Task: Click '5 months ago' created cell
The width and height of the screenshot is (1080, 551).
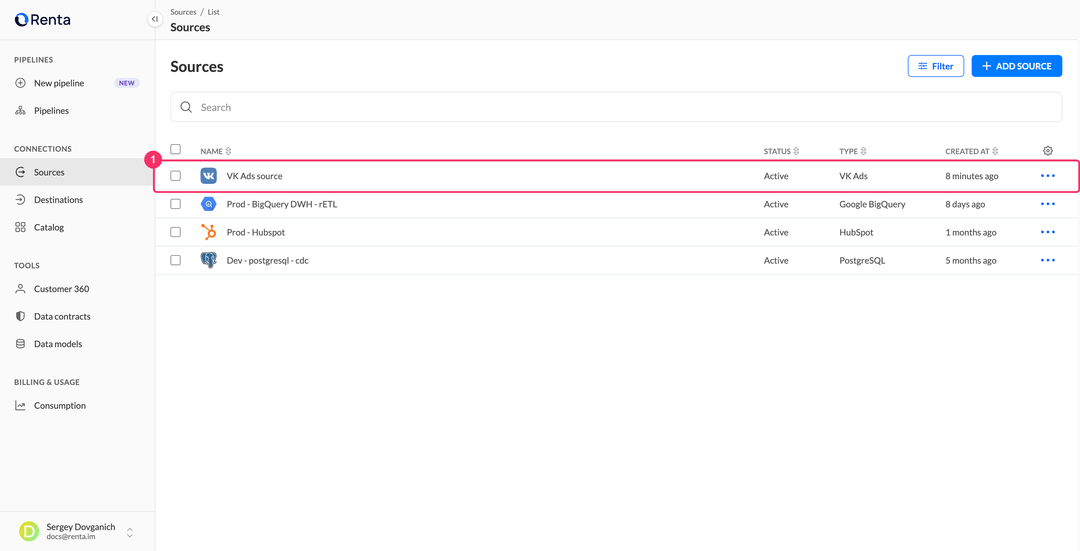Action: (970, 260)
